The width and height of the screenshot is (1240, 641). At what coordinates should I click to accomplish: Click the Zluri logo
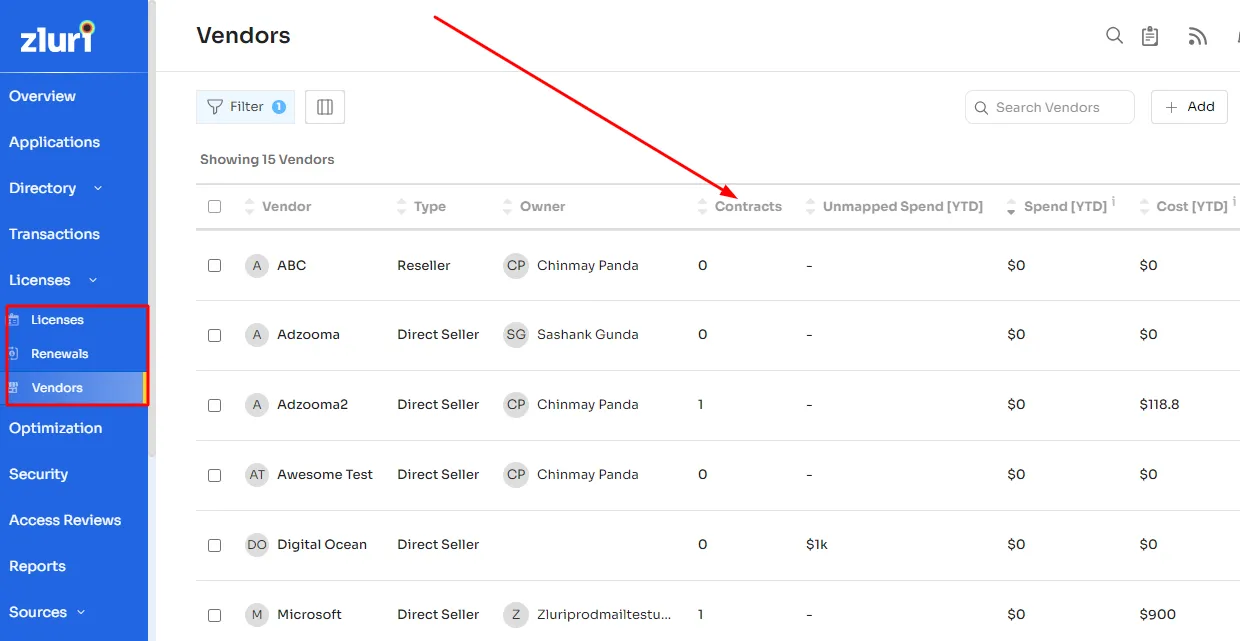[58, 36]
